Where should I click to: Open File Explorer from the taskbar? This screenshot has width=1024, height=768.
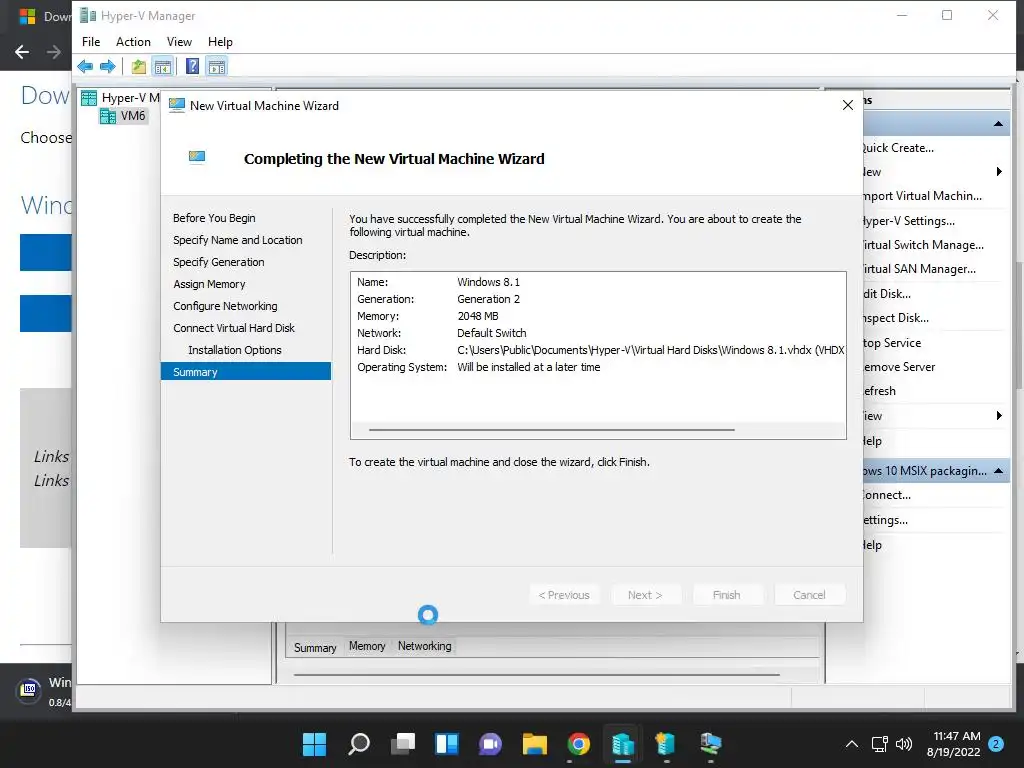coord(534,743)
